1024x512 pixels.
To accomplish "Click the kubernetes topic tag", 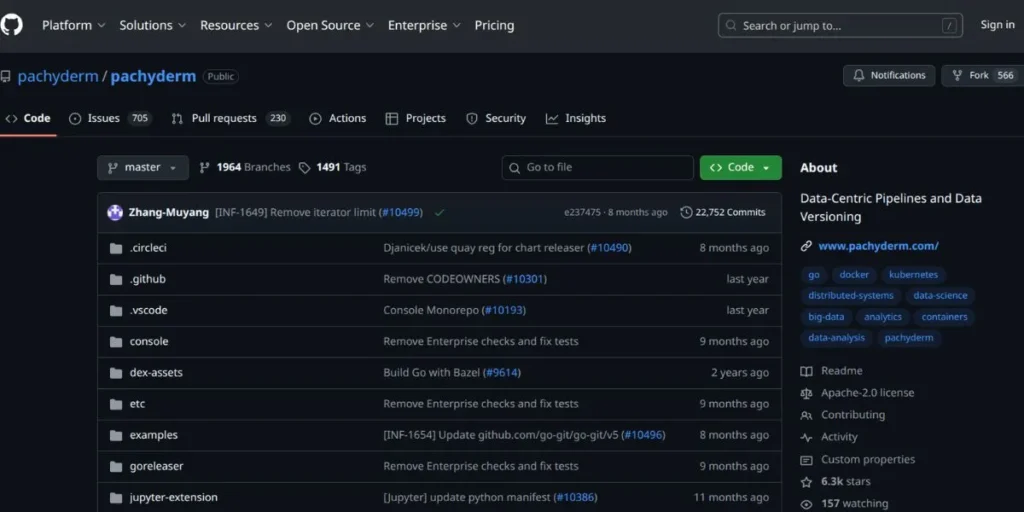I will pyautogui.click(x=915, y=275).
